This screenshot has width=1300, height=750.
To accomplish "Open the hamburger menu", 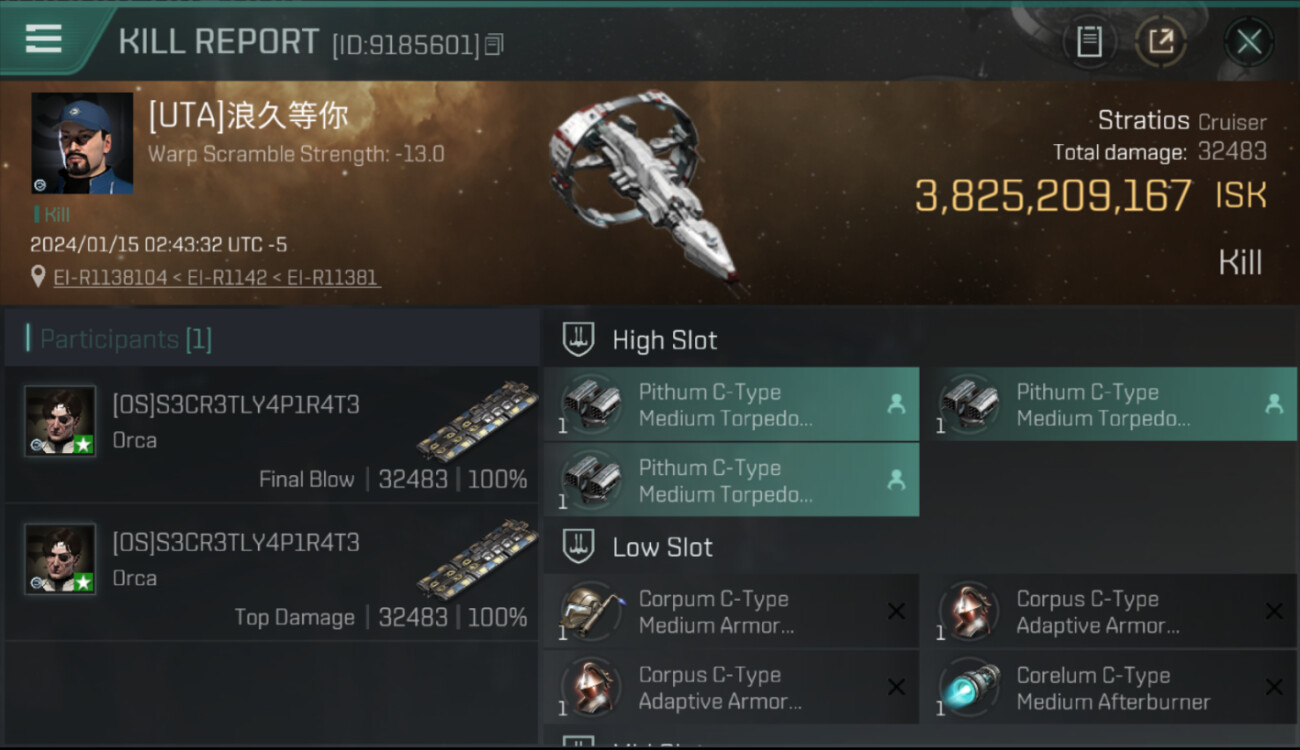I will point(44,40).
